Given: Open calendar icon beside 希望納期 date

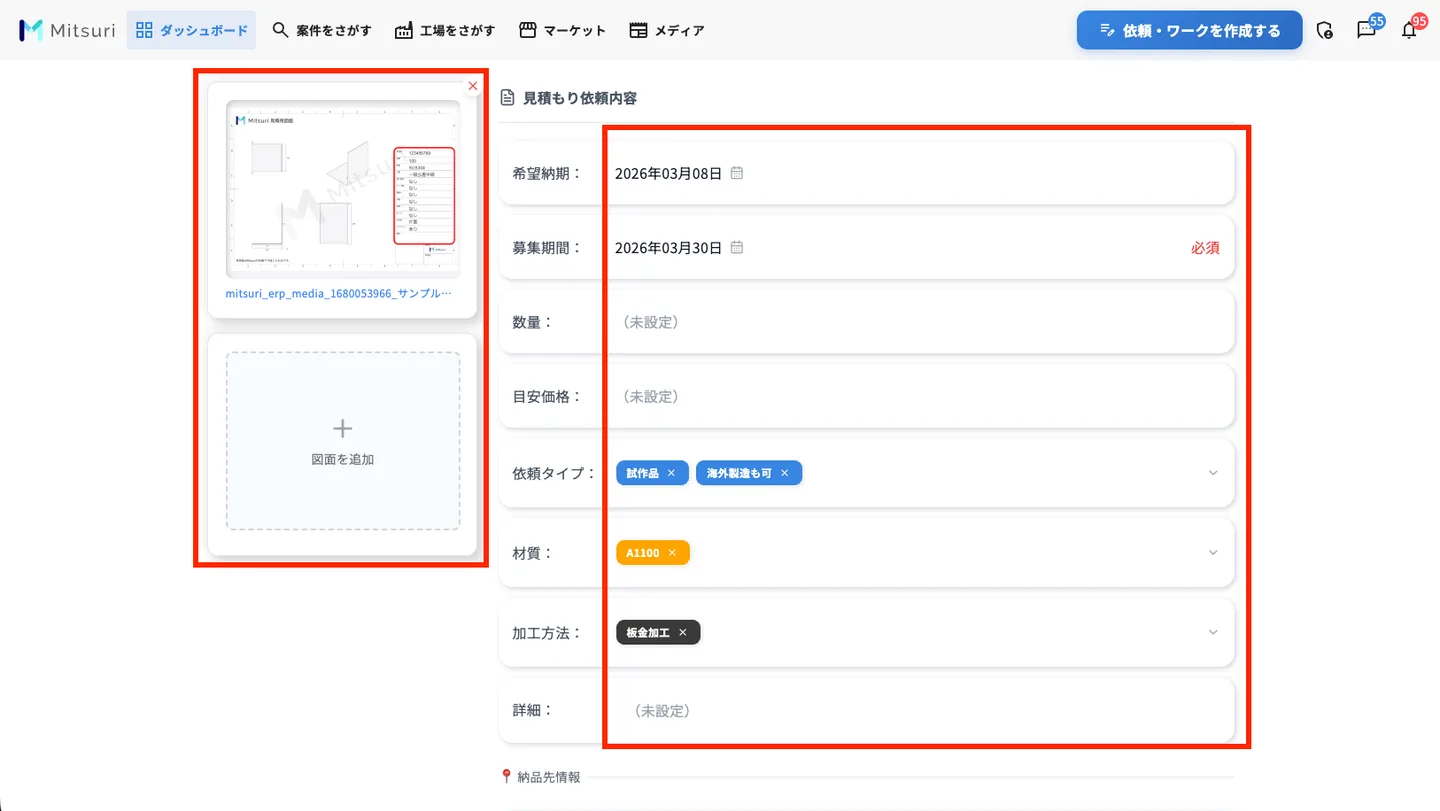Looking at the screenshot, I should (x=737, y=173).
